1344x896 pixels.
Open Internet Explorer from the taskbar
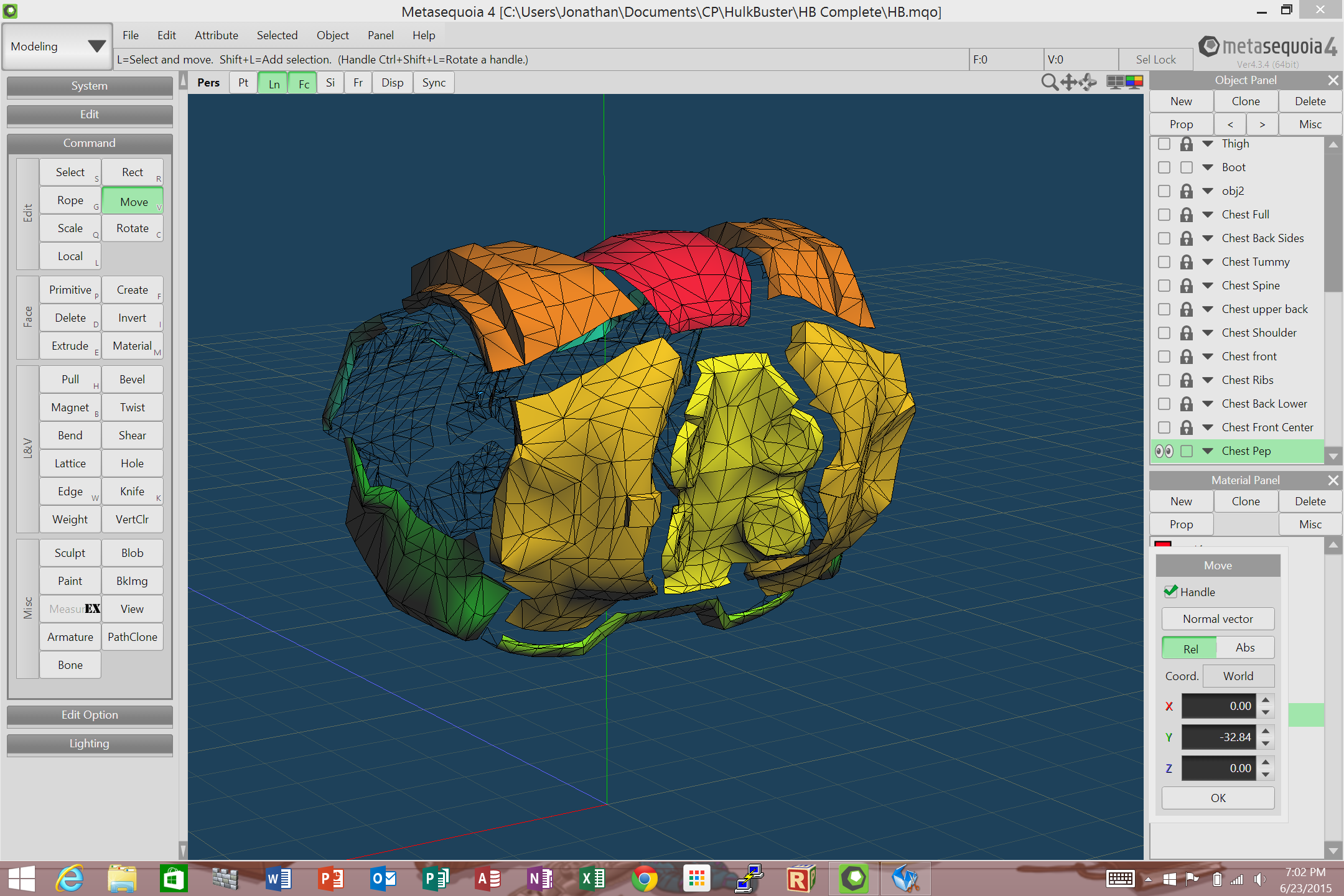click(x=70, y=879)
